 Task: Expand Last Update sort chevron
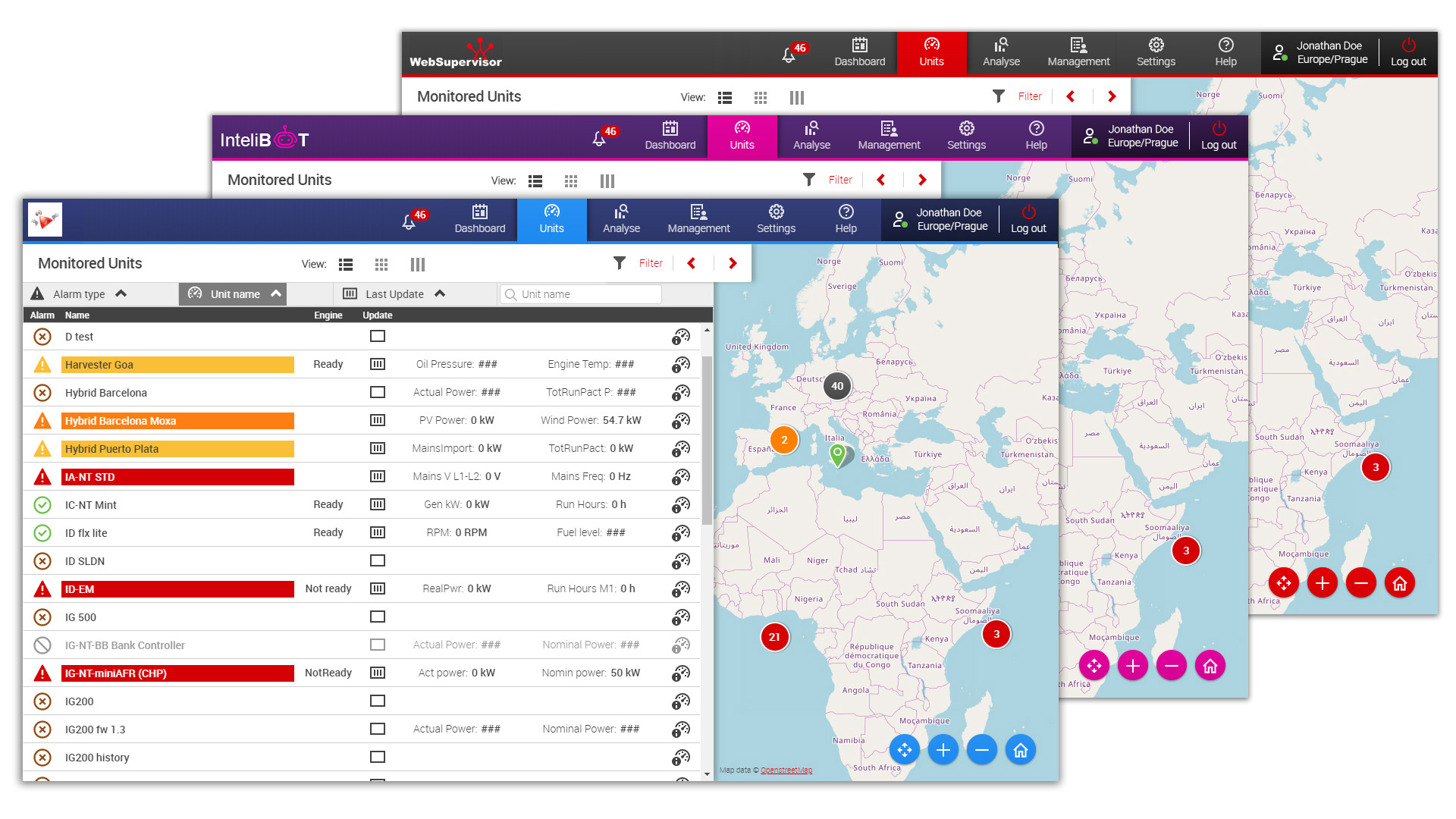click(x=440, y=293)
